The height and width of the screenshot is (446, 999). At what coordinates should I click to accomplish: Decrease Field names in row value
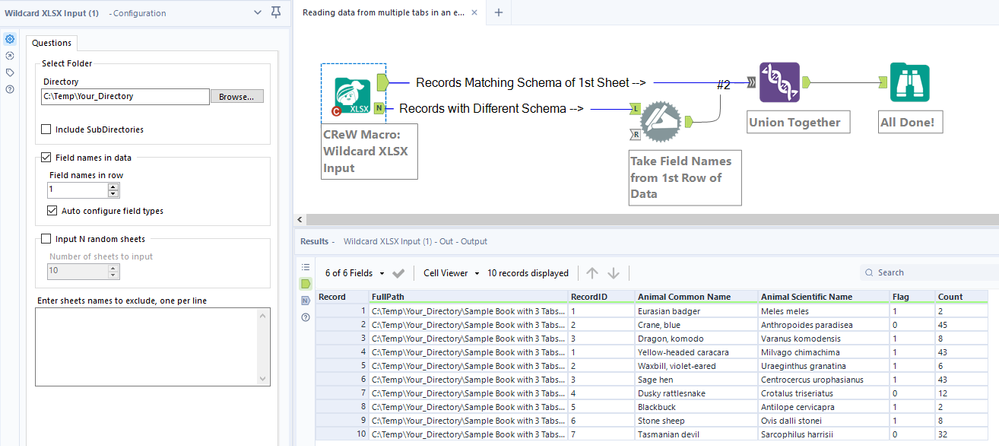tap(113, 194)
